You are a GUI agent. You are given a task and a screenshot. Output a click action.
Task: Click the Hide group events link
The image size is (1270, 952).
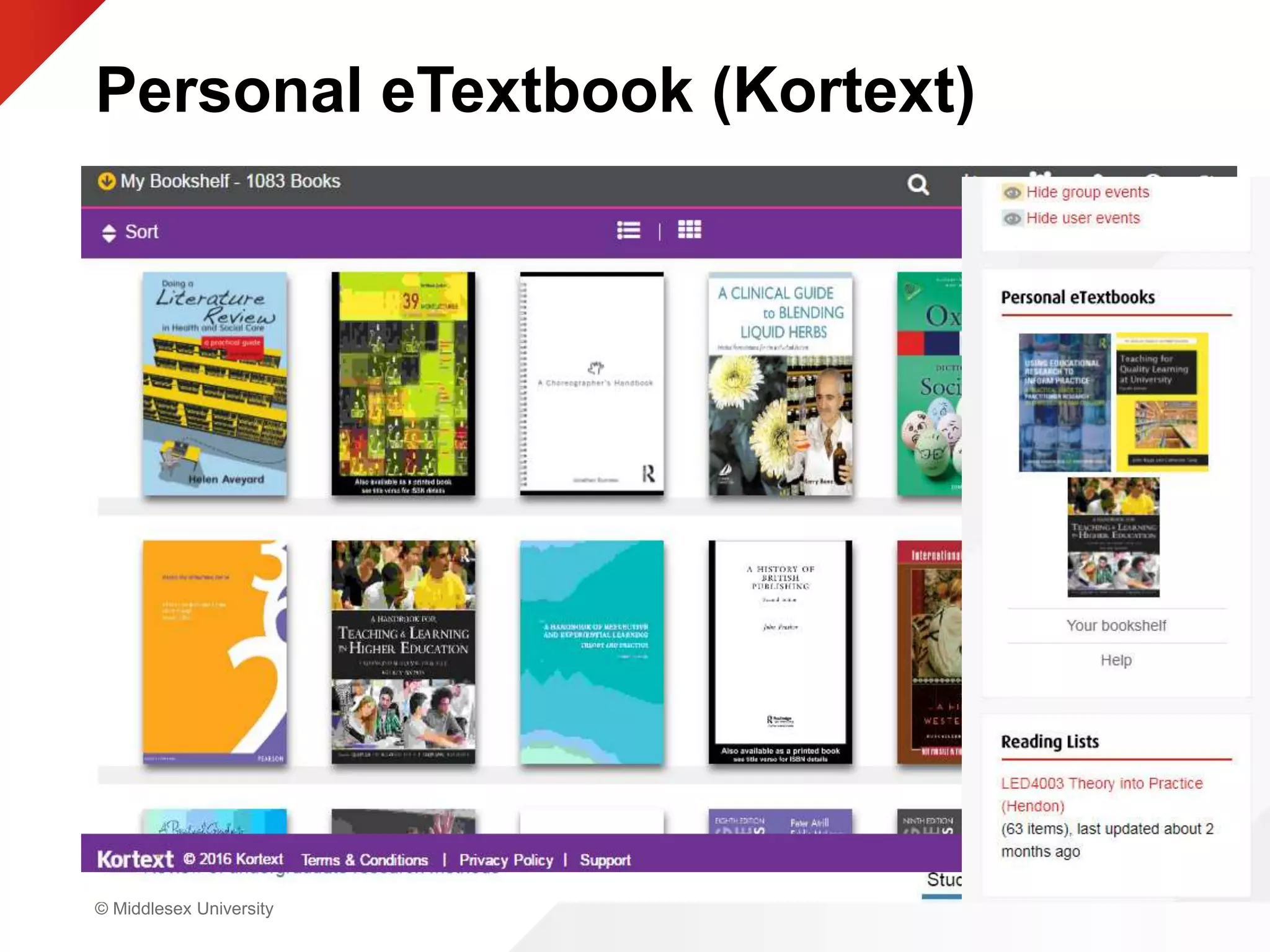[1088, 192]
